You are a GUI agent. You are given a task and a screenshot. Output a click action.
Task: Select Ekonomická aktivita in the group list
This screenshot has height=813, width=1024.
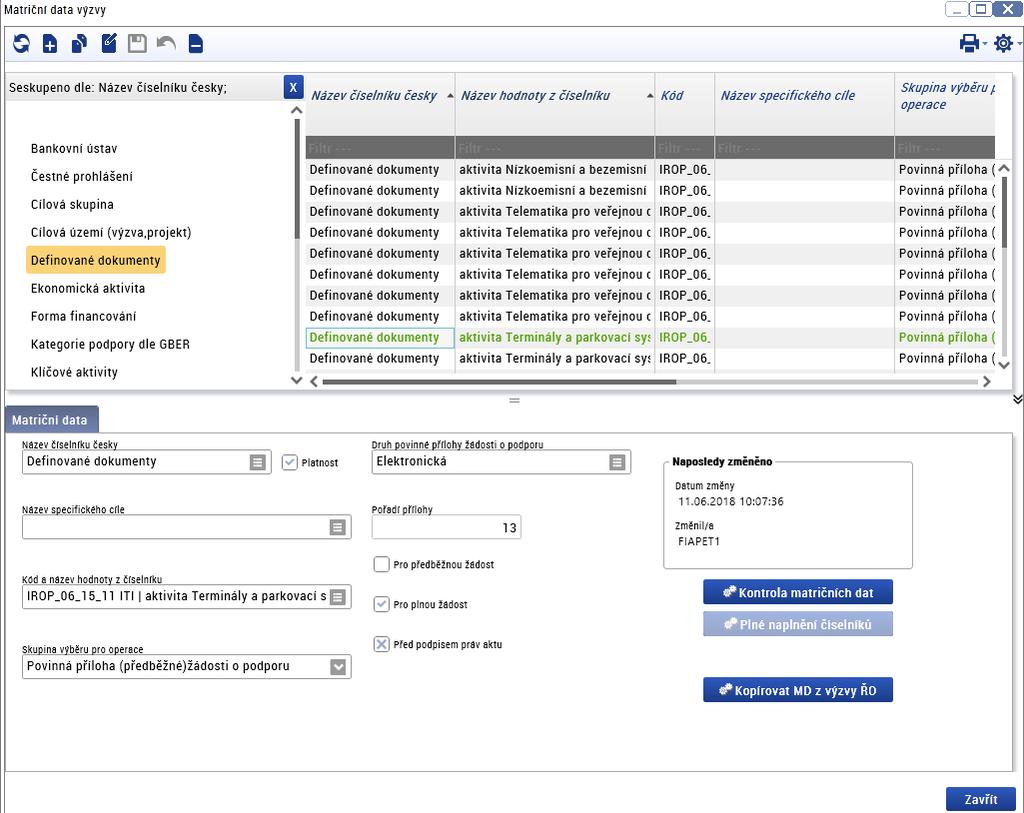coord(88,288)
